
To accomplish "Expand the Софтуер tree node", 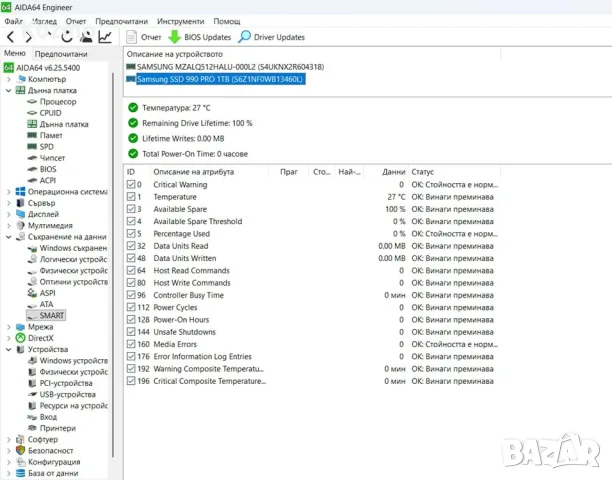I will 9,439.
